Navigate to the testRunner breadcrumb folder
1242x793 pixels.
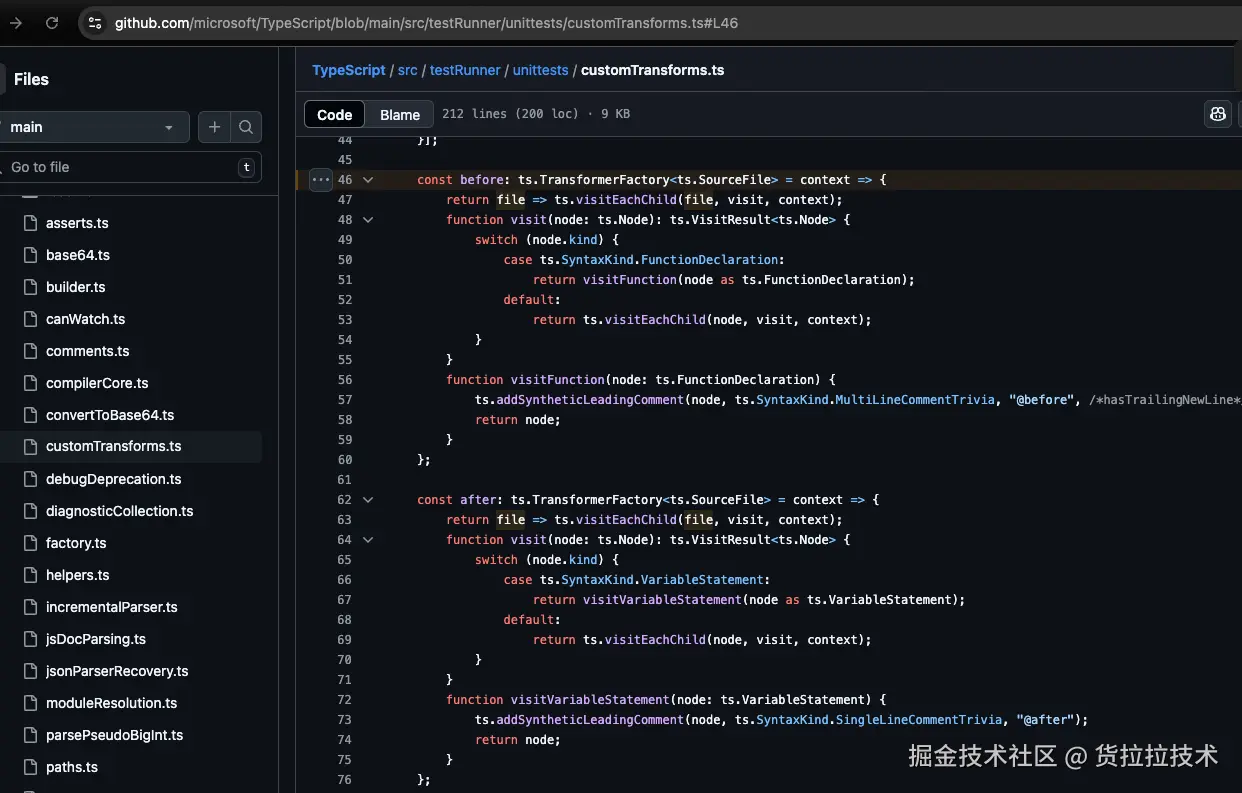pyautogui.click(x=465, y=70)
